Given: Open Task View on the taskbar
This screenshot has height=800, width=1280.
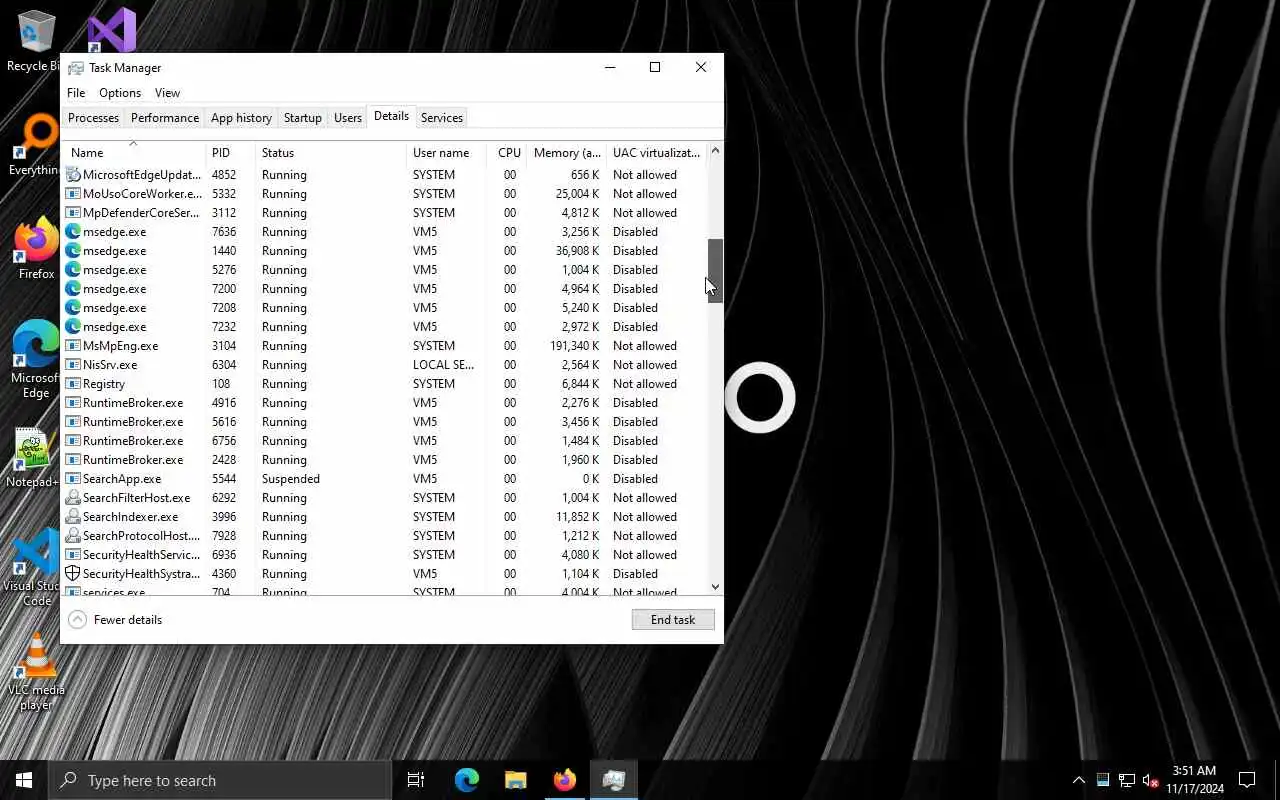Looking at the screenshot, I should point(416,780).
